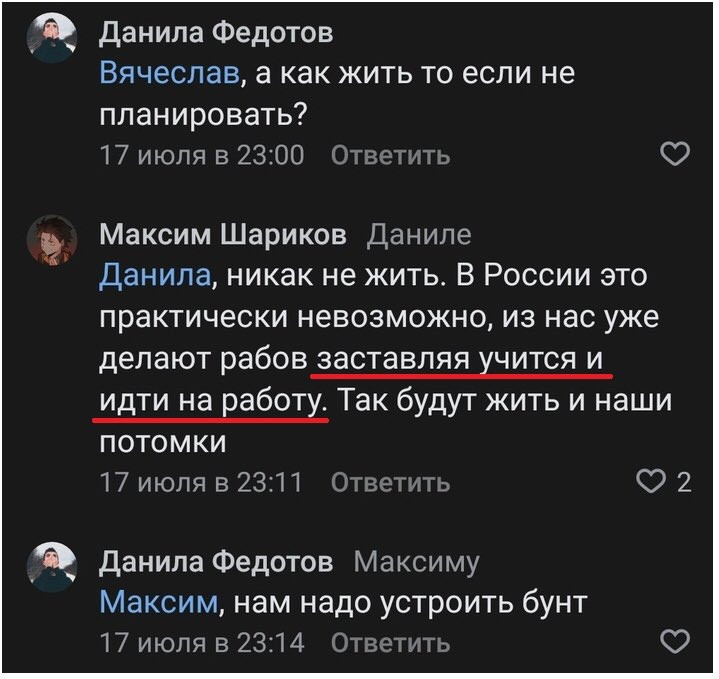Reply to the 23:14 comment
The width and height of the screenshot is (719, 679).
point(389,642)
